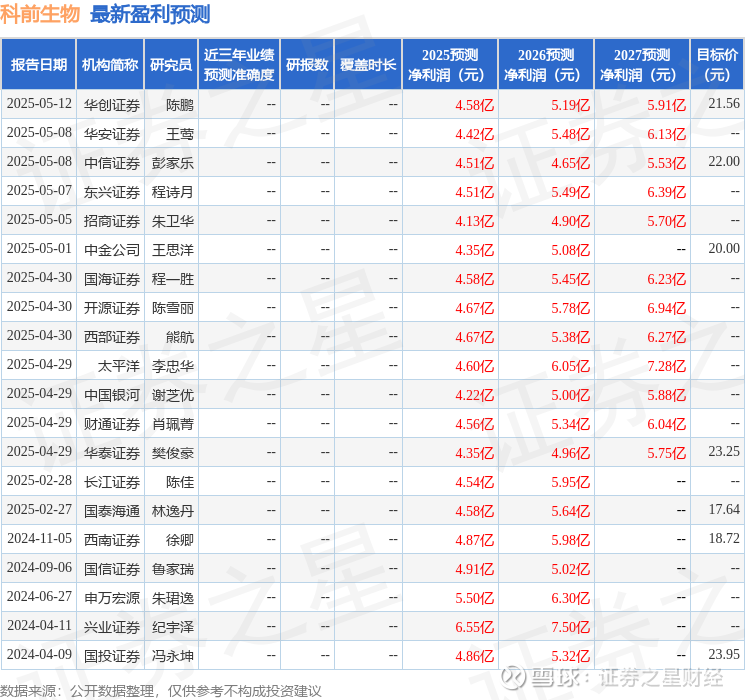The height and width of the screenshot is (700, 745).
Task: Click the 华创证券 institution cell
Action: pos(112,105)
